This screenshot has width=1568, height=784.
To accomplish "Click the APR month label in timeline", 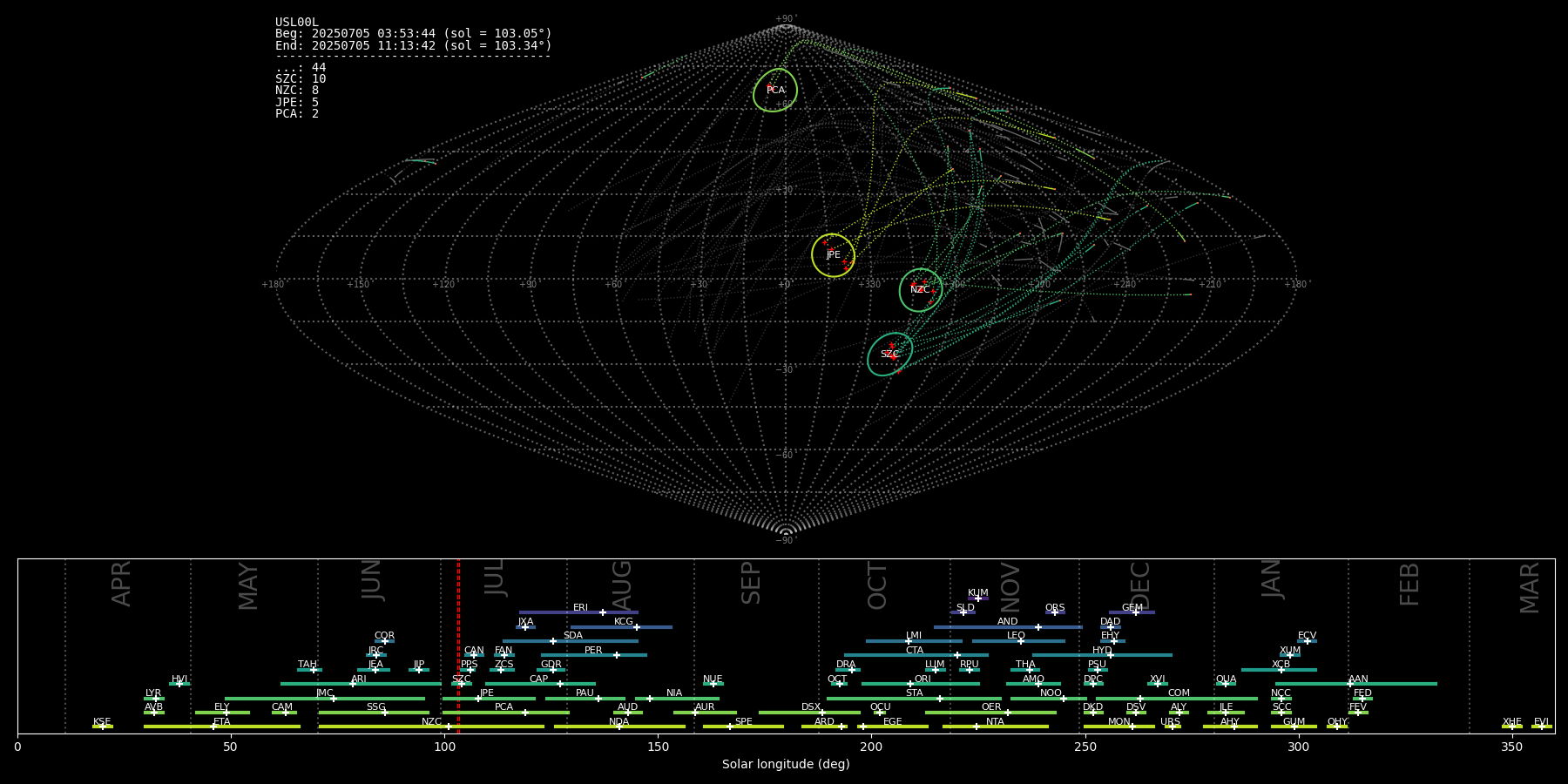I will pyautogui.click(x=121, y=584).
